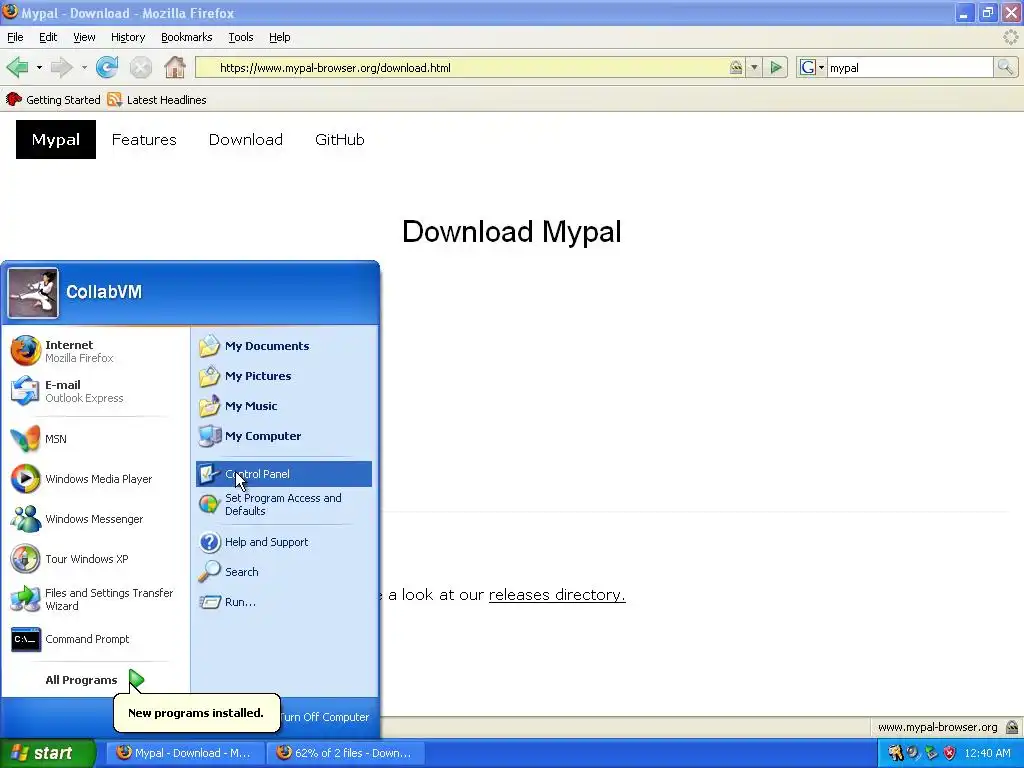The image size is (1024, 768).
Task: Click the green Go arrow beside URL bar
Action: click(776, 67)
